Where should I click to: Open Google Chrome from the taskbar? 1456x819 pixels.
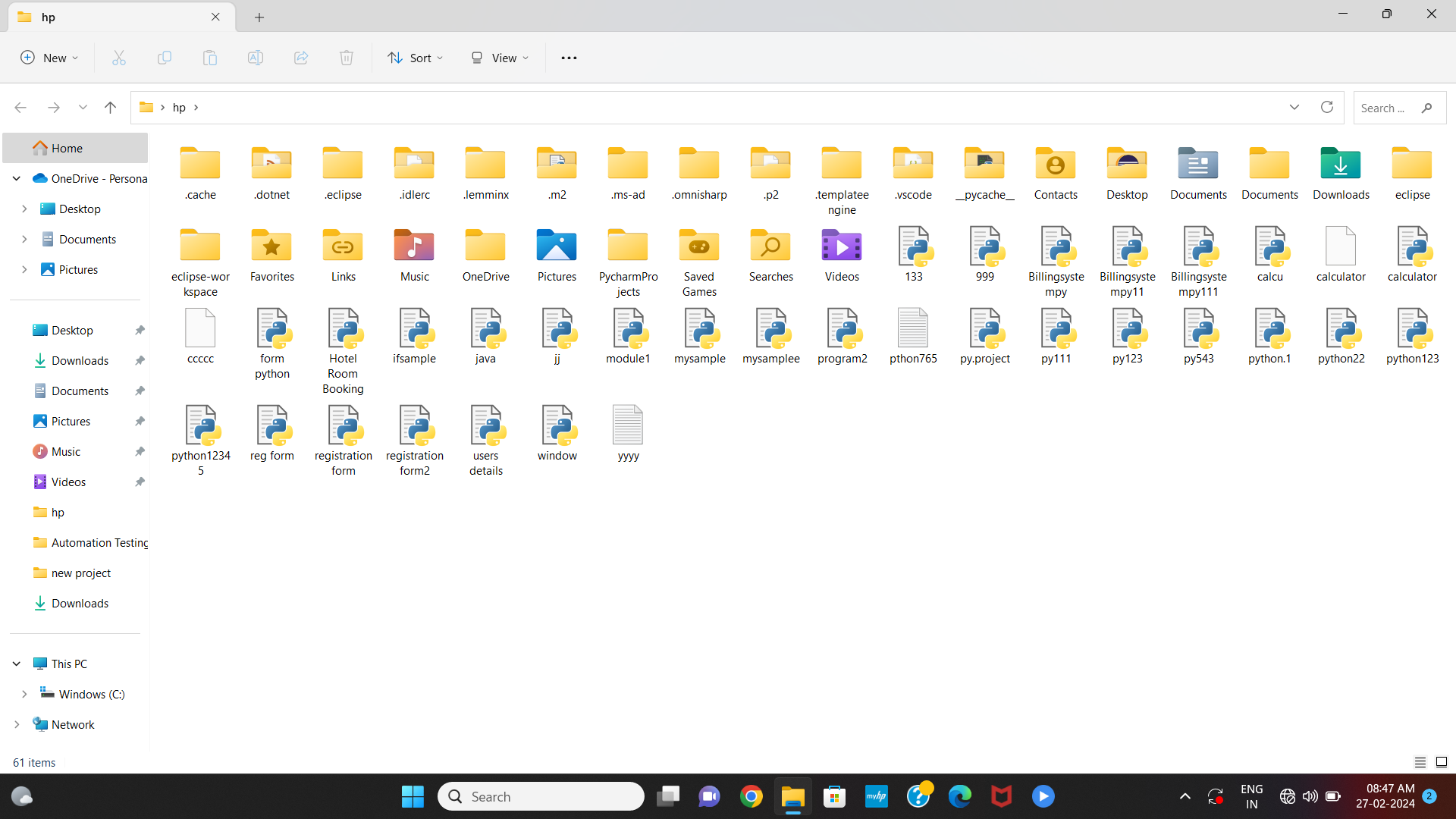click(x=751, y=796)
